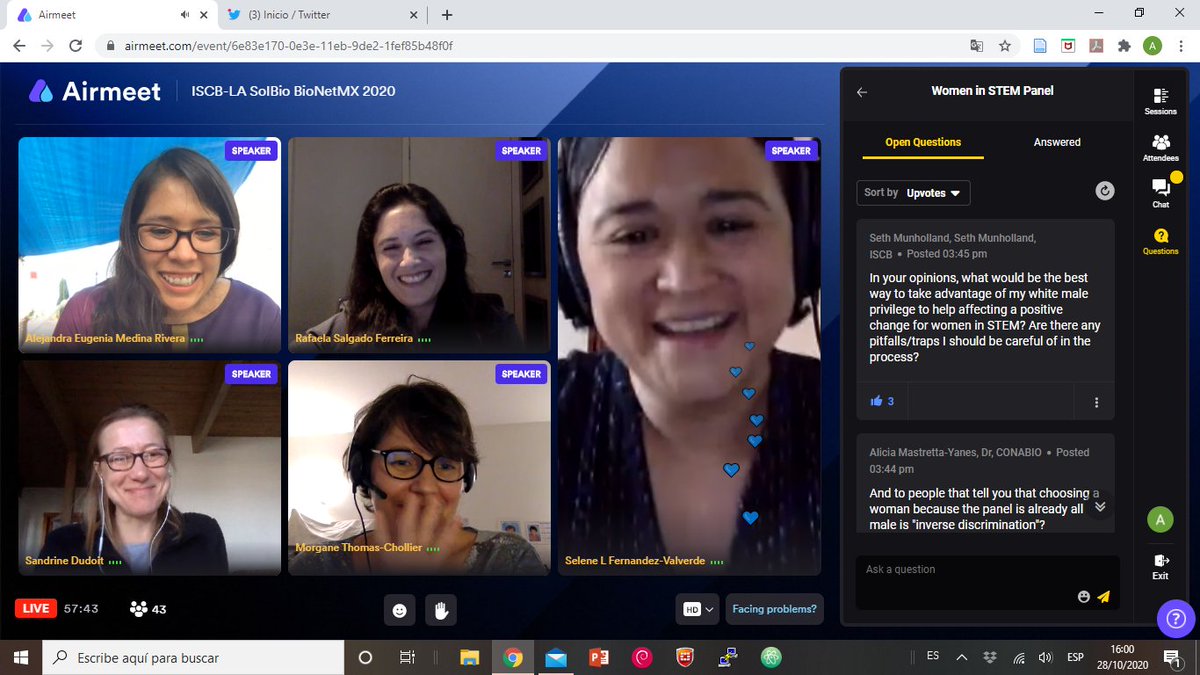Open PowerPoint from the taskbar
Screen dimensions: 1200x675
(600, 657)
